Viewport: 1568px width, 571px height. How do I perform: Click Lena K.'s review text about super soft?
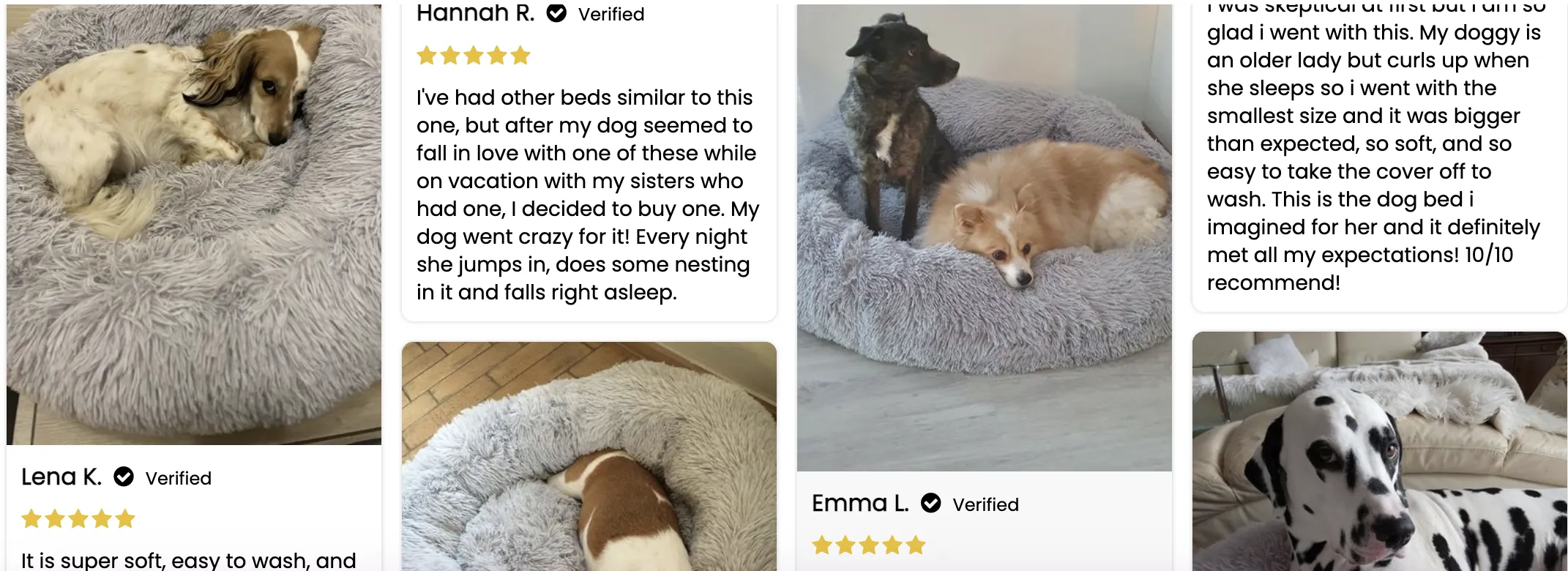[x=189, y=560]
